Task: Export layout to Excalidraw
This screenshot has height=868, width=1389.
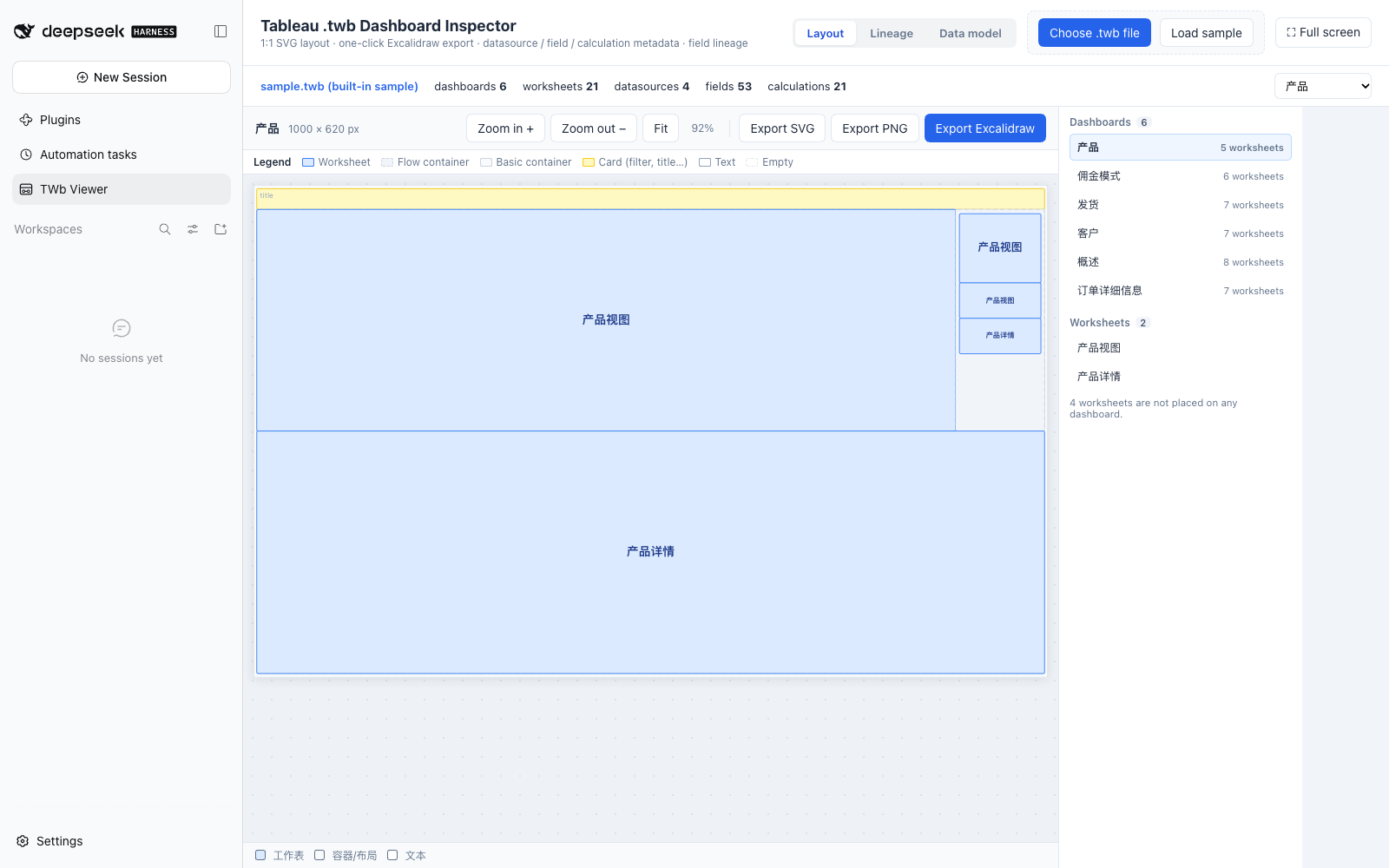Action: coord(984,128)
